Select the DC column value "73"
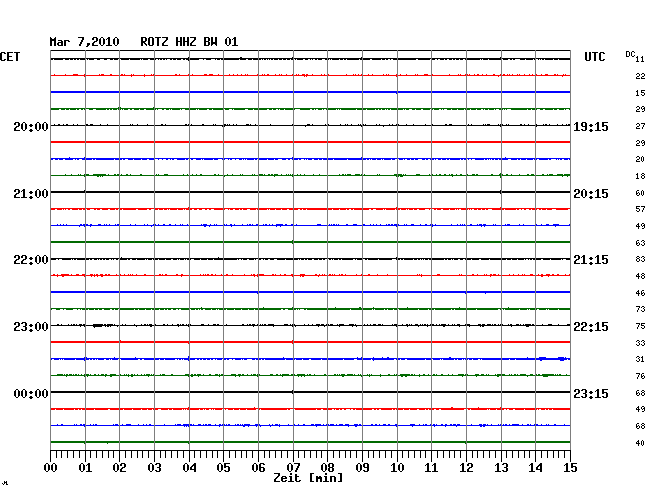Image resolution: width=650 pixels, height=494 pixels. click(x=640, y=309)
